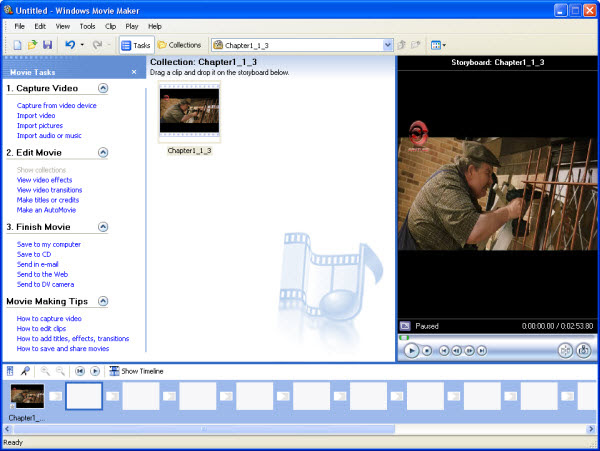Collapse the Capture Video section

(103, 88)
